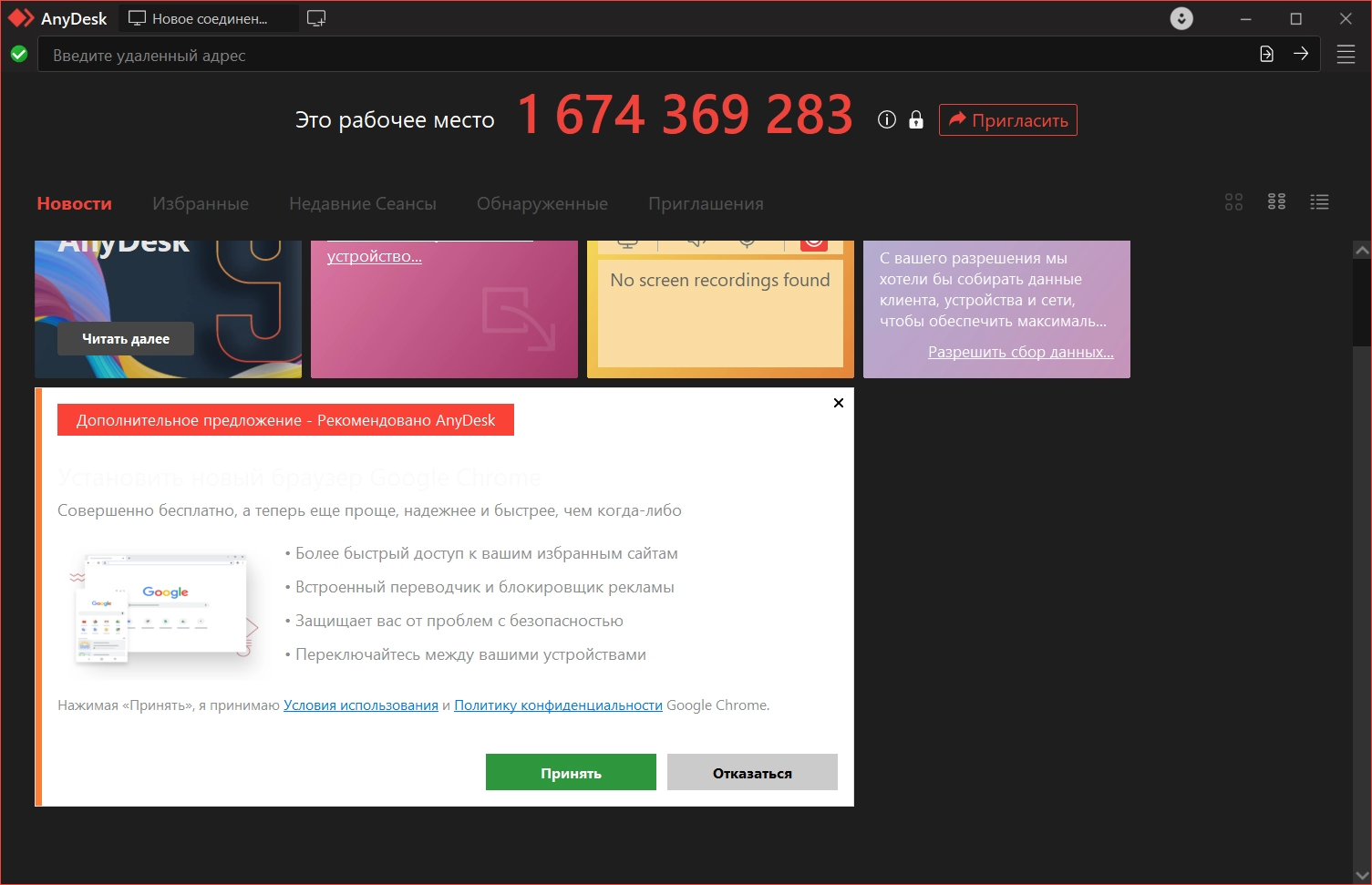The height and width of the screenshot is (885, 1372).
Task: Click the vertical scrollbar thumb
Action: tap(1362, 303)
